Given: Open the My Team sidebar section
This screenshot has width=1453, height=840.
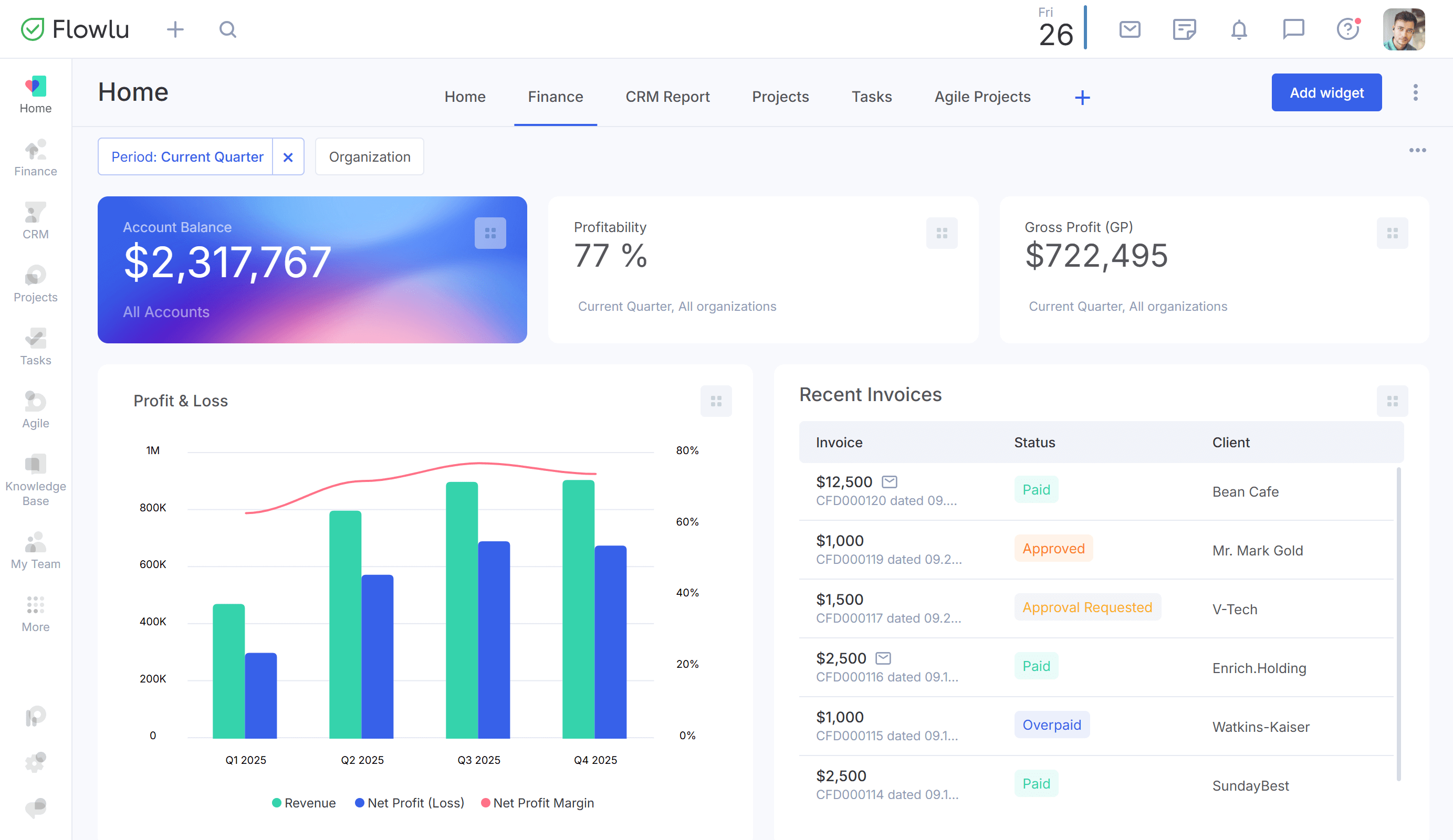Looking at the screenshot, I should coord(35,547).
